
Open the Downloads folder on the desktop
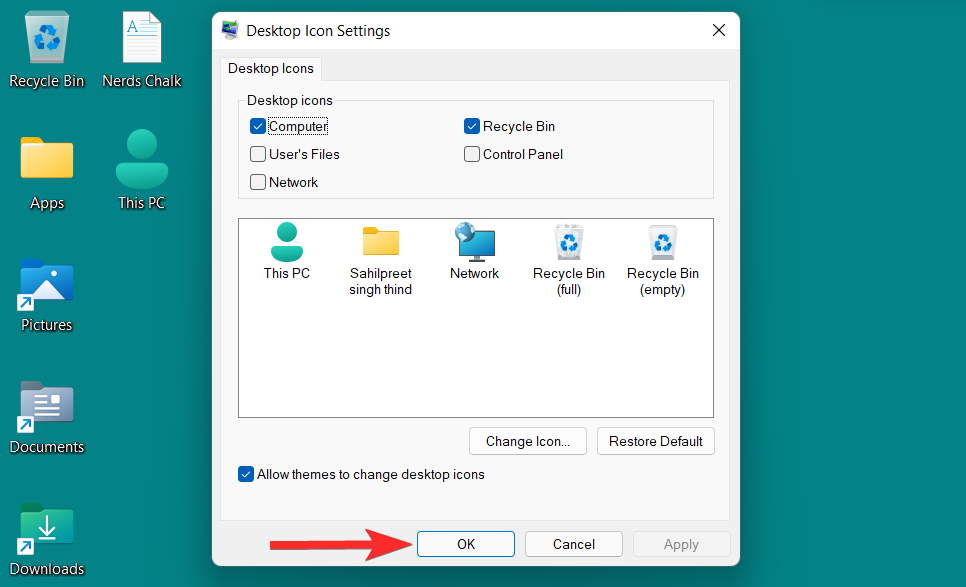(x=46, y=525)
